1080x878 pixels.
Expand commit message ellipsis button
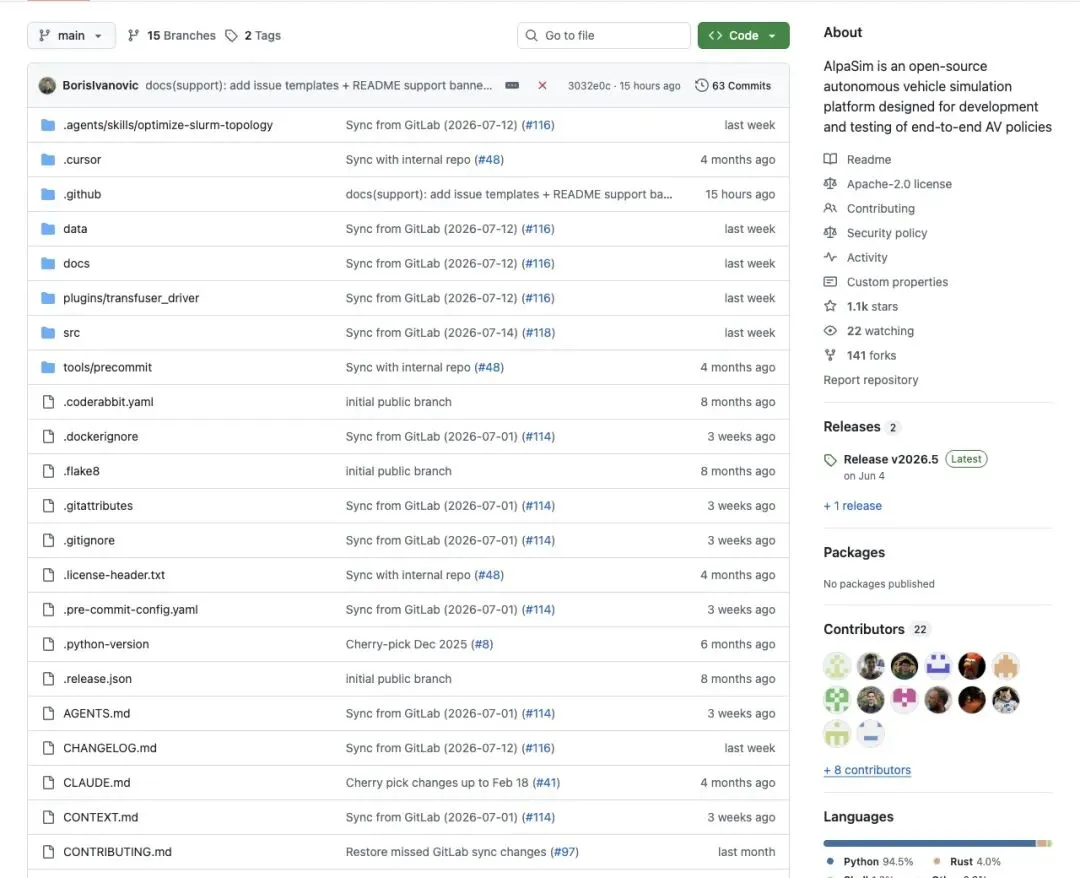tap(512, 85)
